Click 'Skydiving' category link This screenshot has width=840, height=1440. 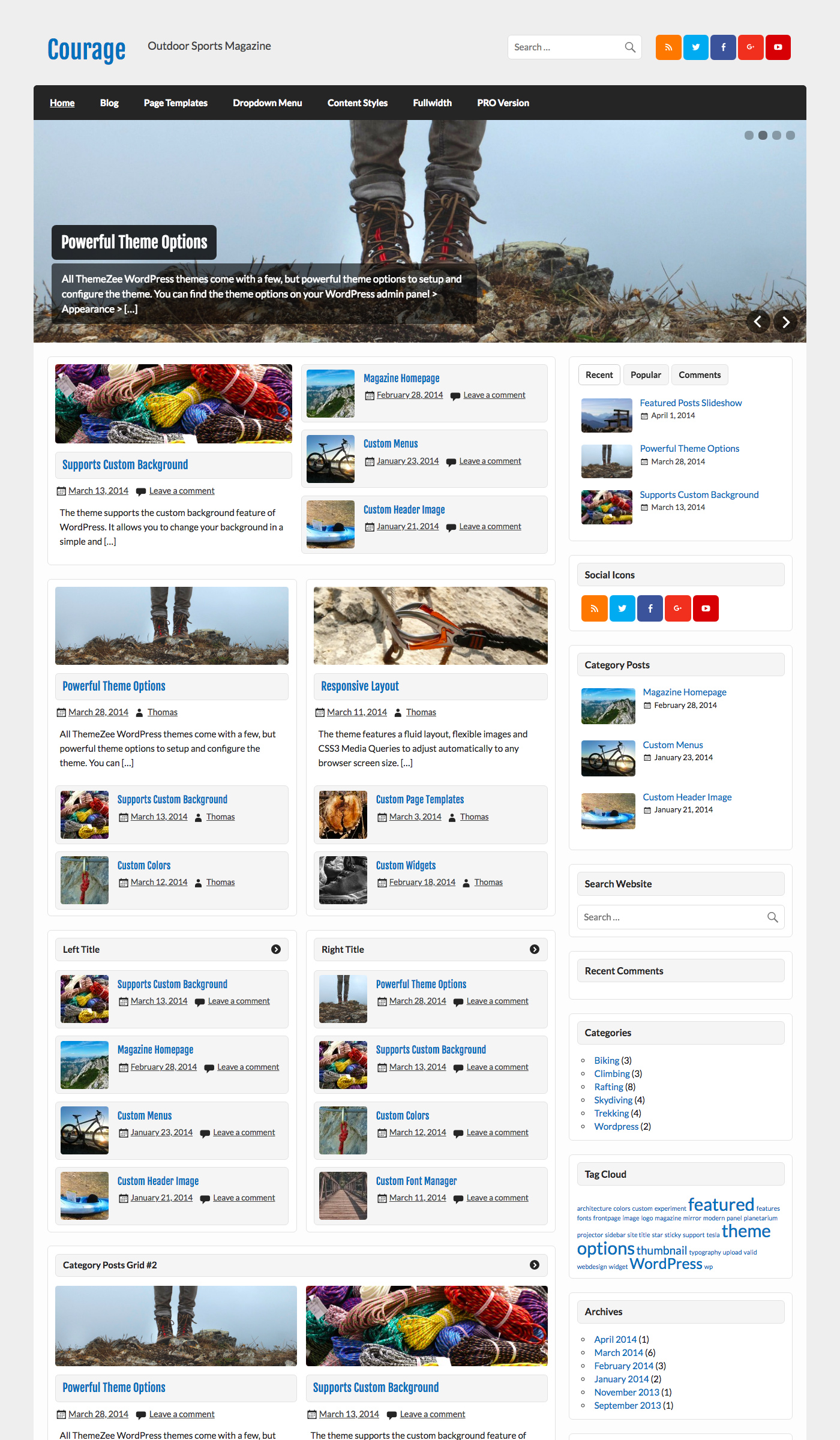[613, 1100]
